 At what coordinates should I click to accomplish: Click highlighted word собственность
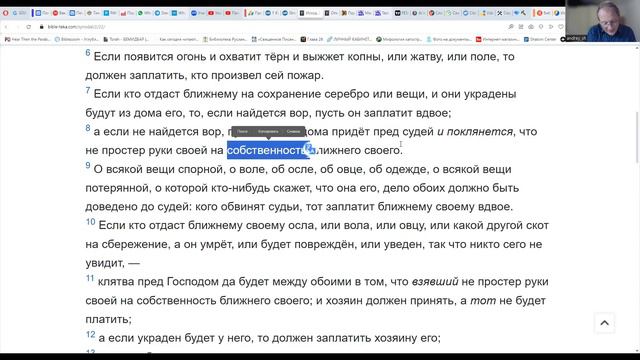click(268, 150)
